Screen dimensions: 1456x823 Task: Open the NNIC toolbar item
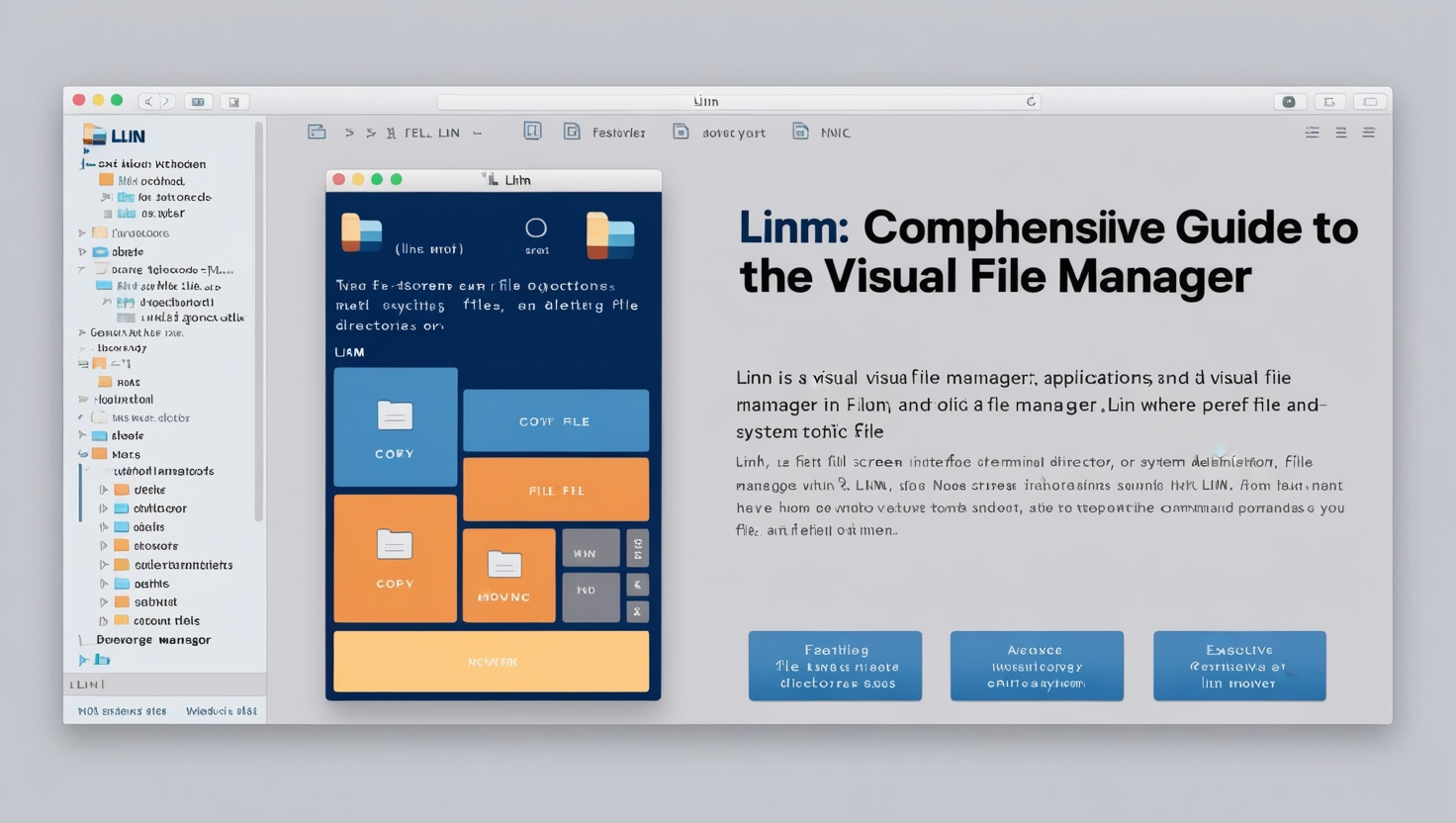(x=822, y=132)
